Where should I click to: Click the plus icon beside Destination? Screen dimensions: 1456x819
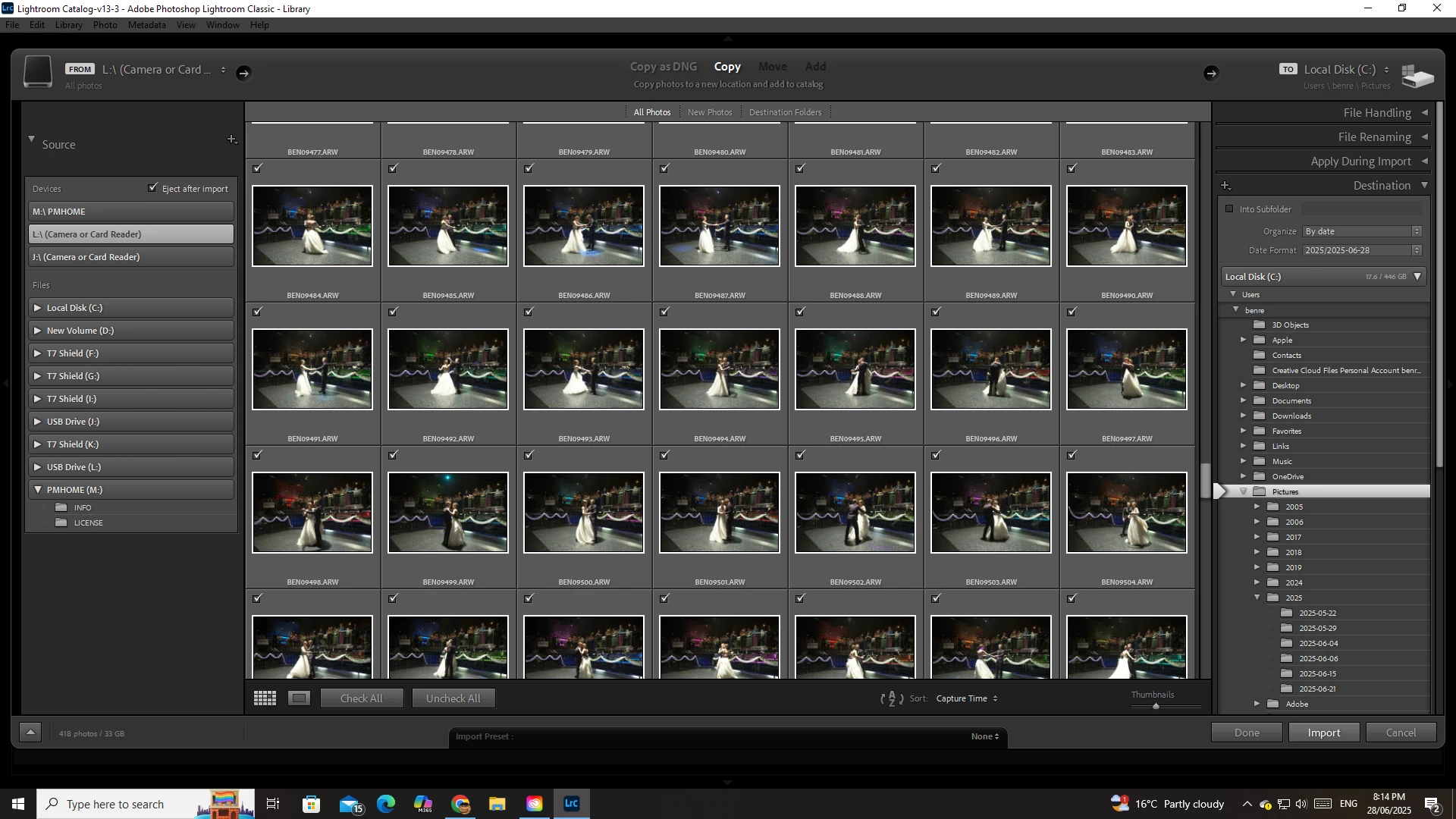pos(1225,186)
